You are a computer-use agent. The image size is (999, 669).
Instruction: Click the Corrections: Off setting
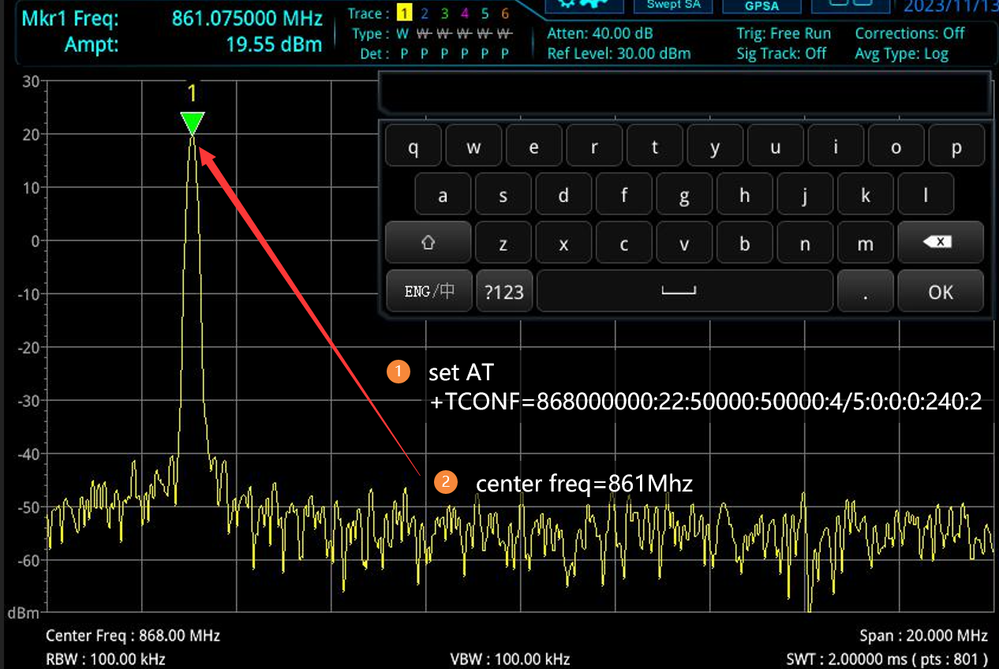coord(910,33)
